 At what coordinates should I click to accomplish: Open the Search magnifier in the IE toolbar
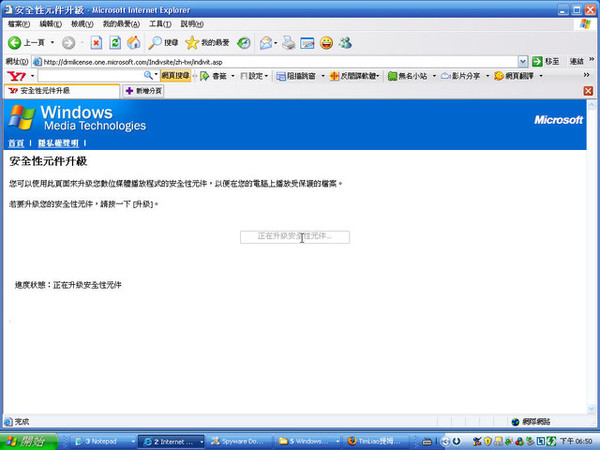click(x=163, y=43)
